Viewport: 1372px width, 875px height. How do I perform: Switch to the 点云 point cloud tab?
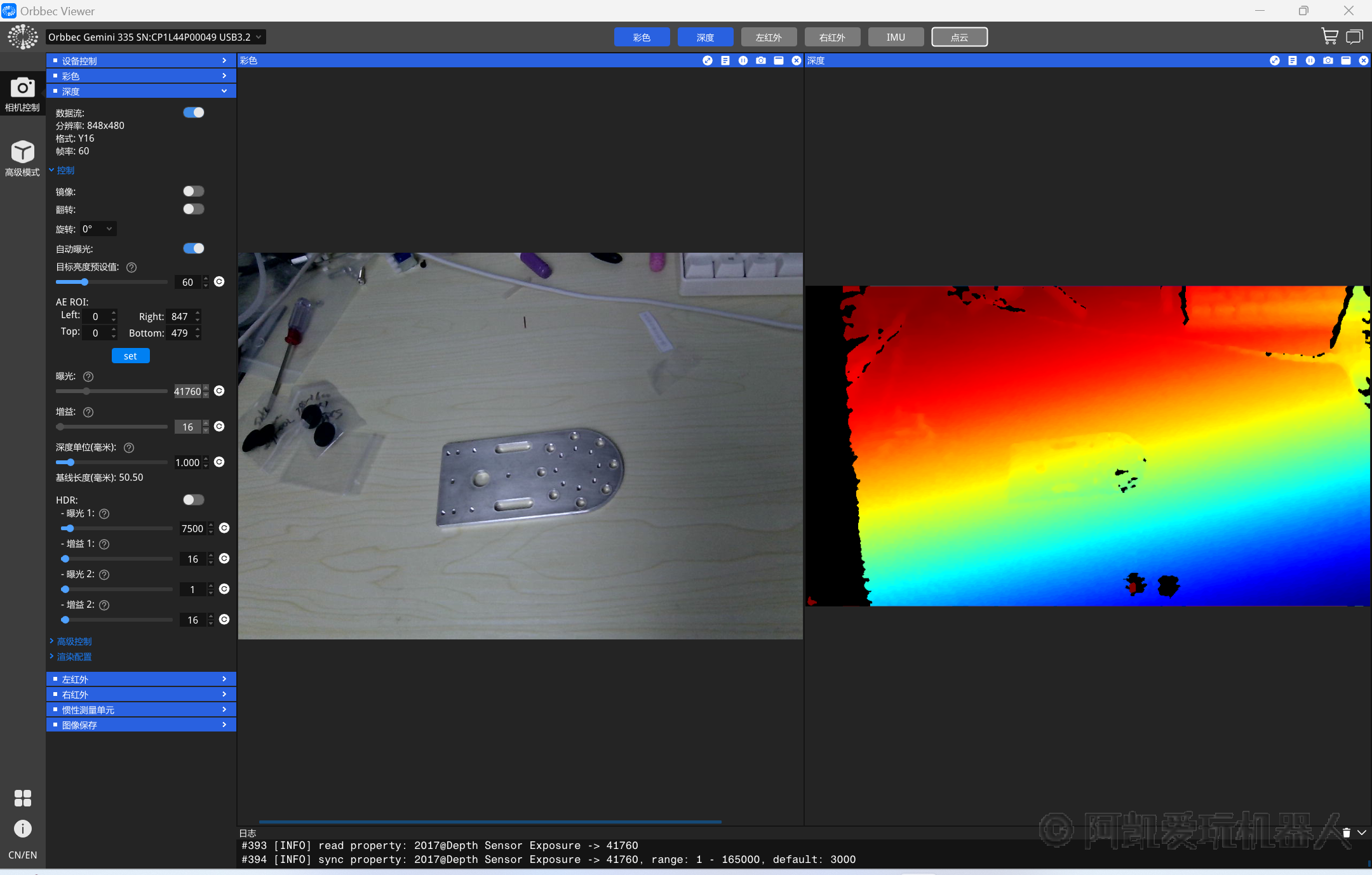[x=959, y=37]
